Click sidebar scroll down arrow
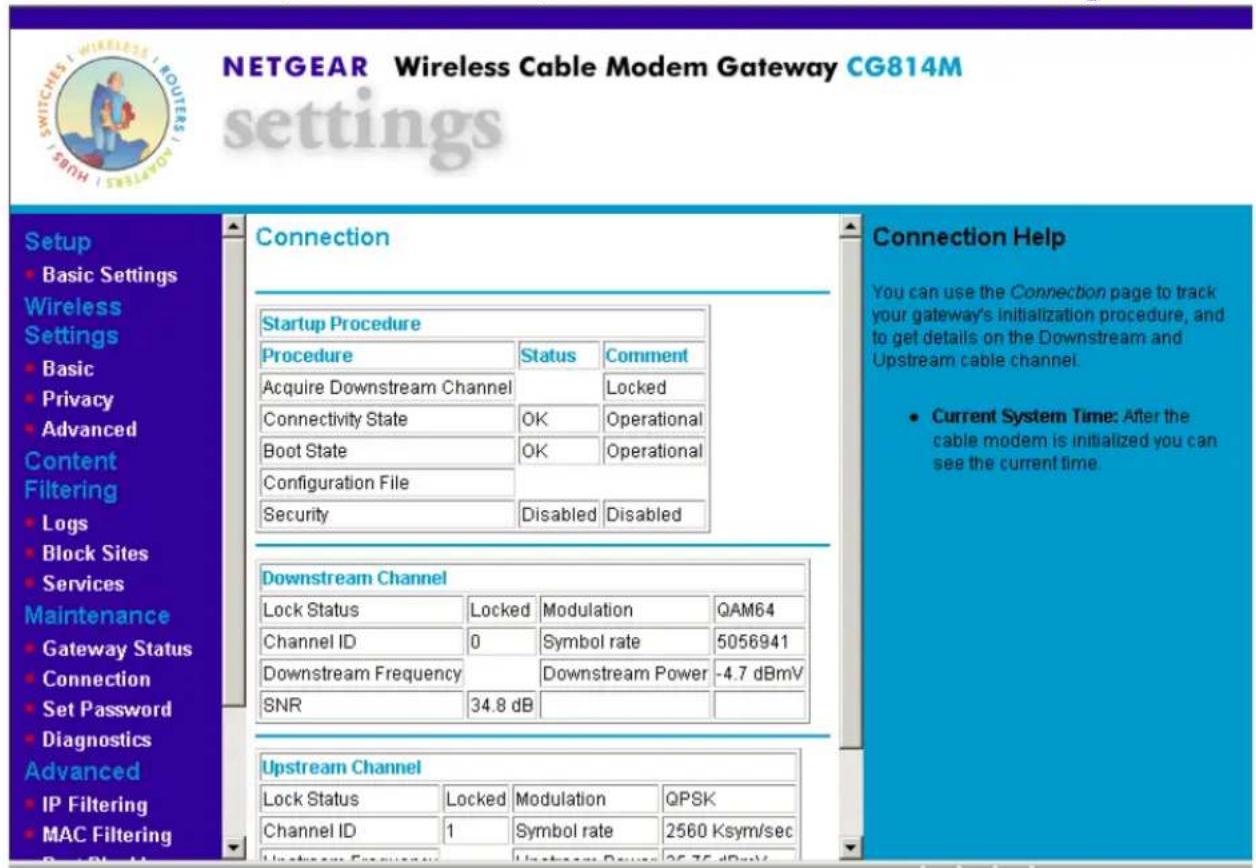This screenshot has height=868, width=1256. click(x=232, y=848)
